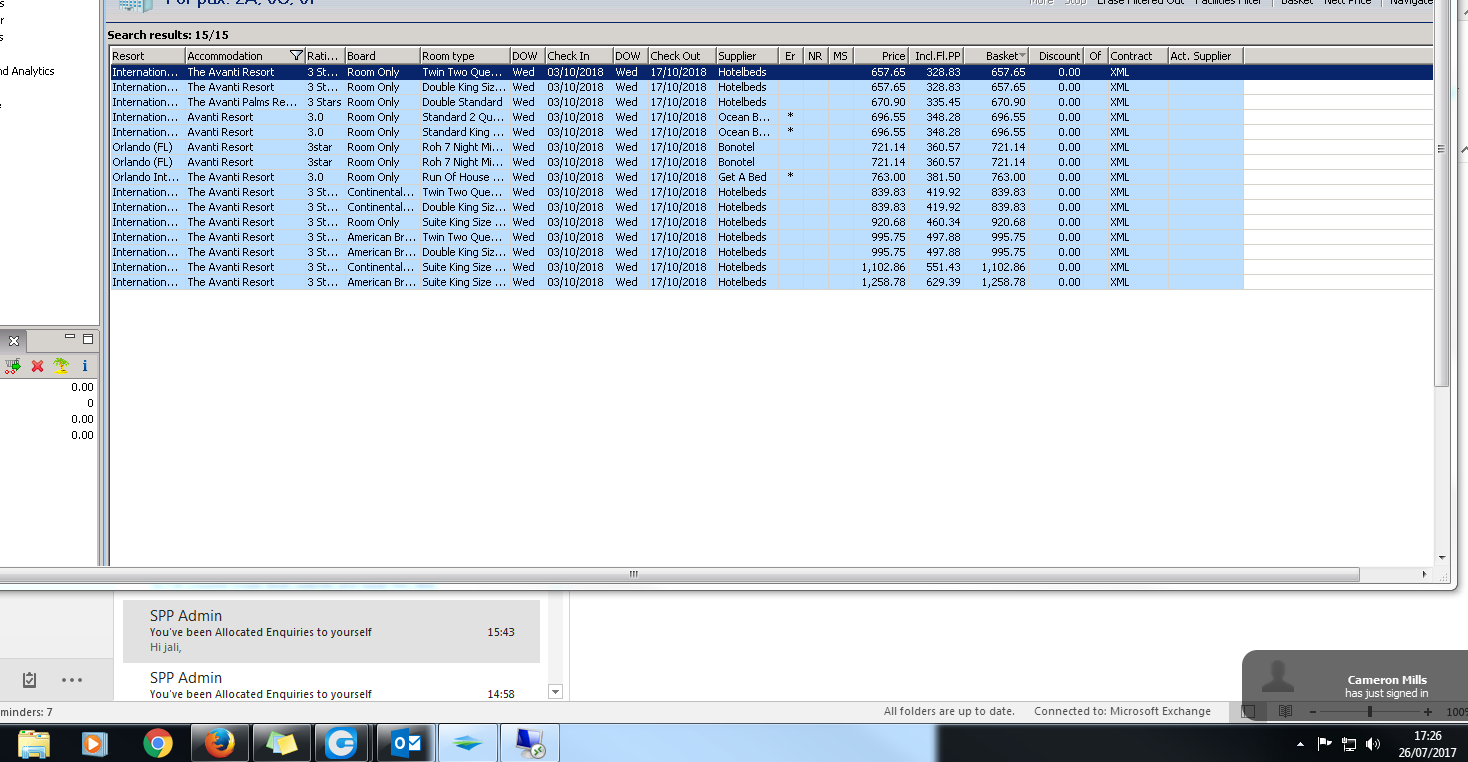Screen dimensions: 1468x762
Task: Minimize the basket side panel
Action: (70, 339)
